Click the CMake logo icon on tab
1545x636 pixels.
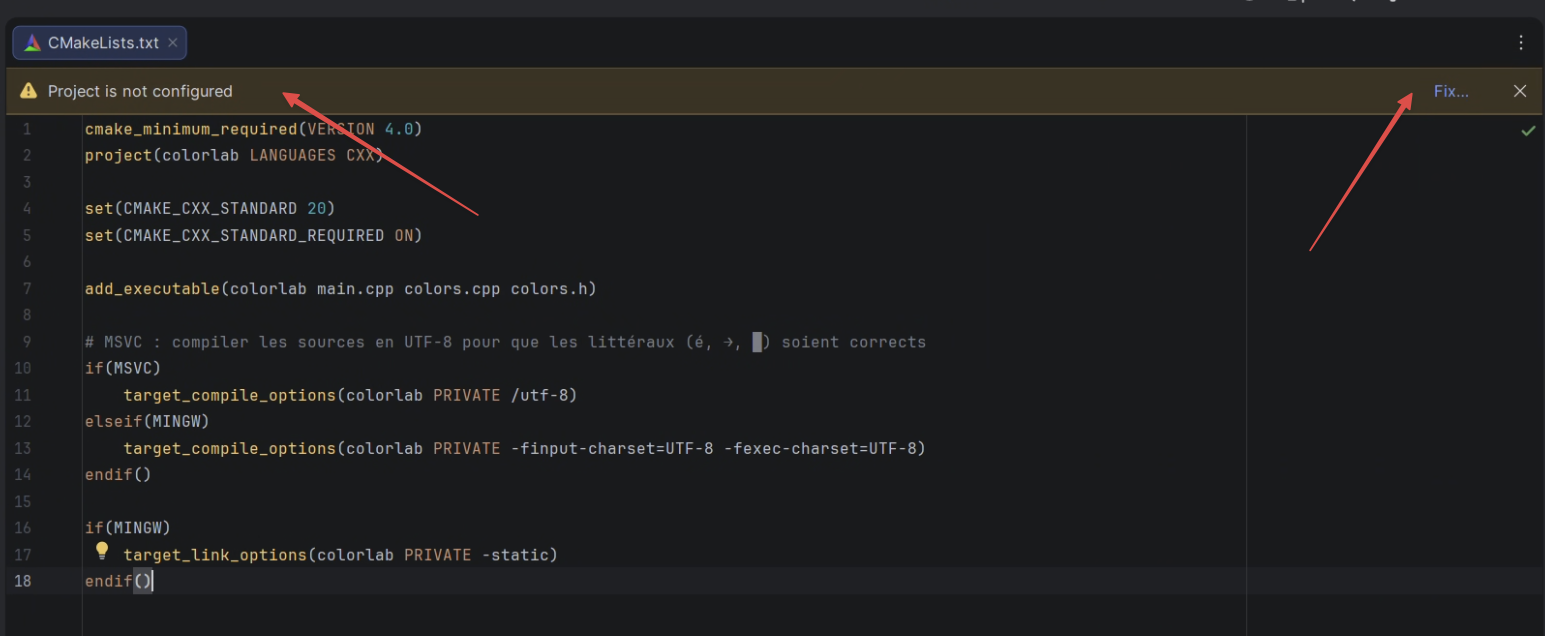click(33, 43)
